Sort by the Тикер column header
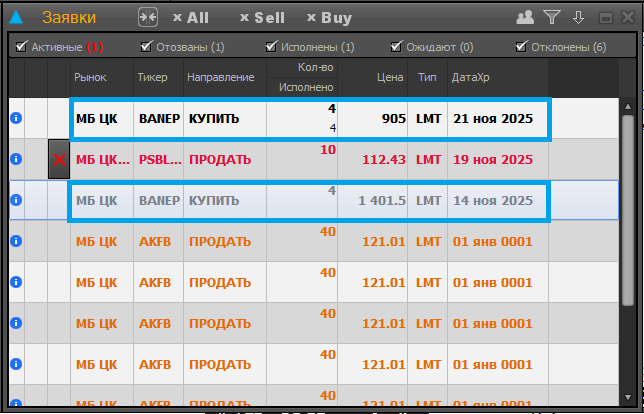644x414 pixels. (159, 78)
